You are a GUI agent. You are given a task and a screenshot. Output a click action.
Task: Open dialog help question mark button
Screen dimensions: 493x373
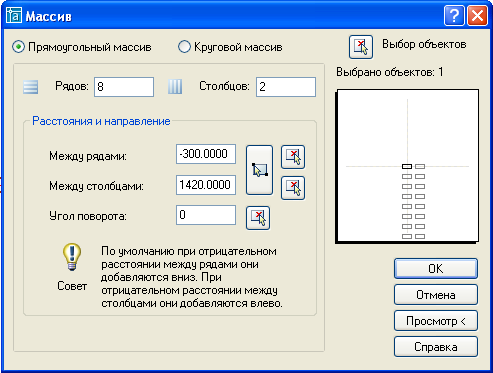[454, 15]
